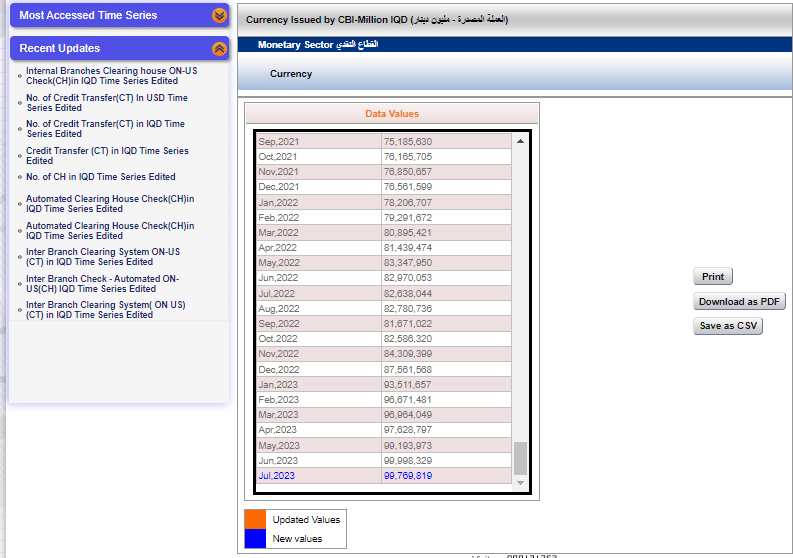Click the blue New values swatch
793x558 pixels.
[255, 539]
